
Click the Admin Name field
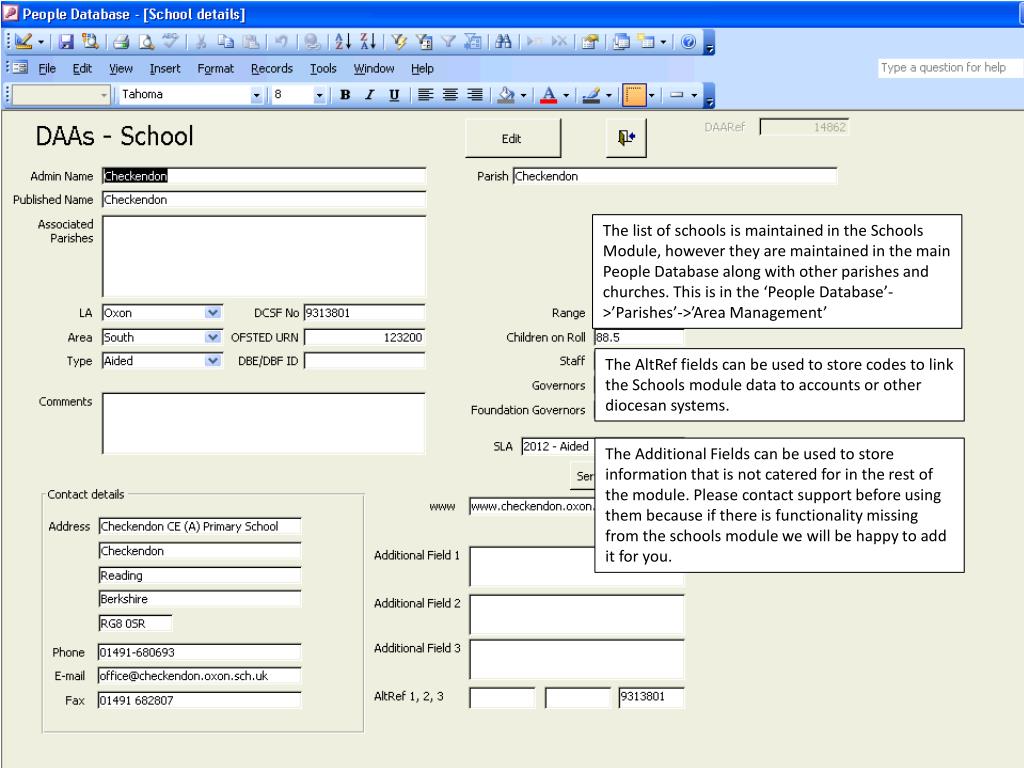(264, 176)
